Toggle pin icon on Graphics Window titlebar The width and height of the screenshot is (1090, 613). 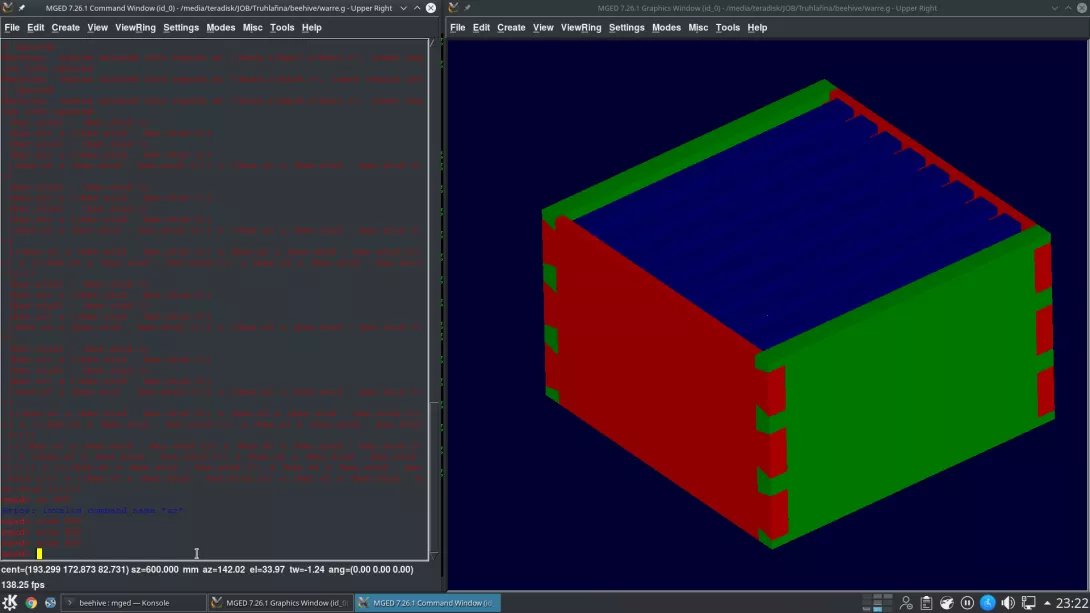468,8
